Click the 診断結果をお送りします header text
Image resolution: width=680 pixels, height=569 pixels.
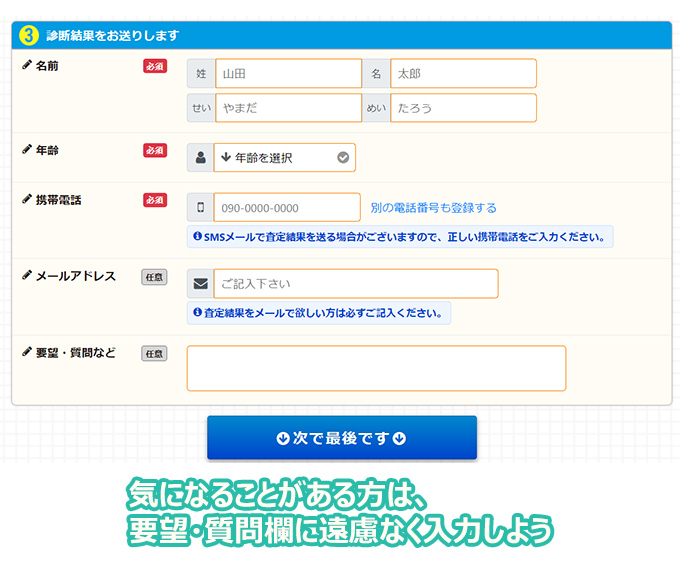pos(112,35)
